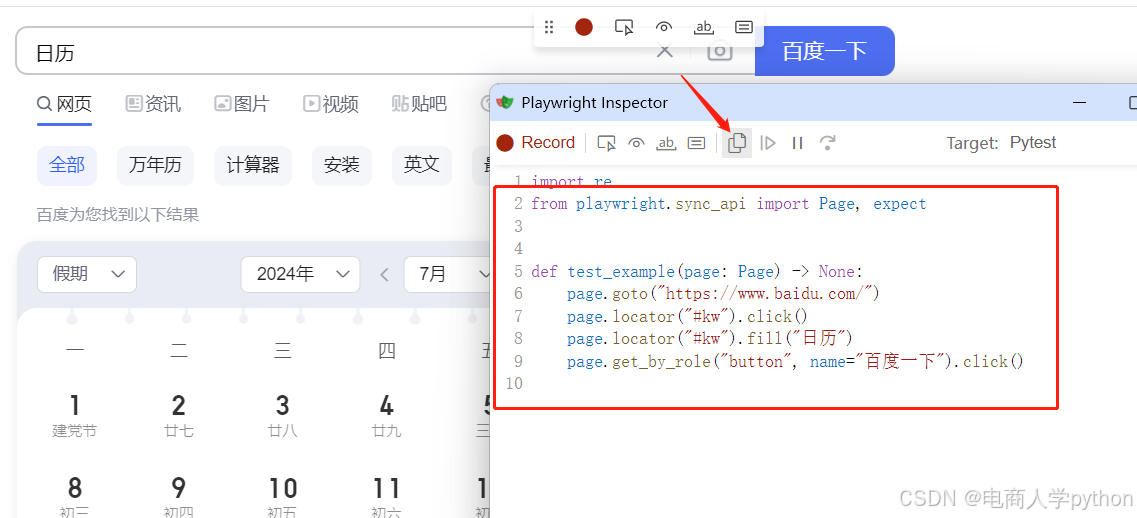Select the 英文 filter chip
Image resolution: width=1137 pixels, height=518 pixels.
pos(421,165)
